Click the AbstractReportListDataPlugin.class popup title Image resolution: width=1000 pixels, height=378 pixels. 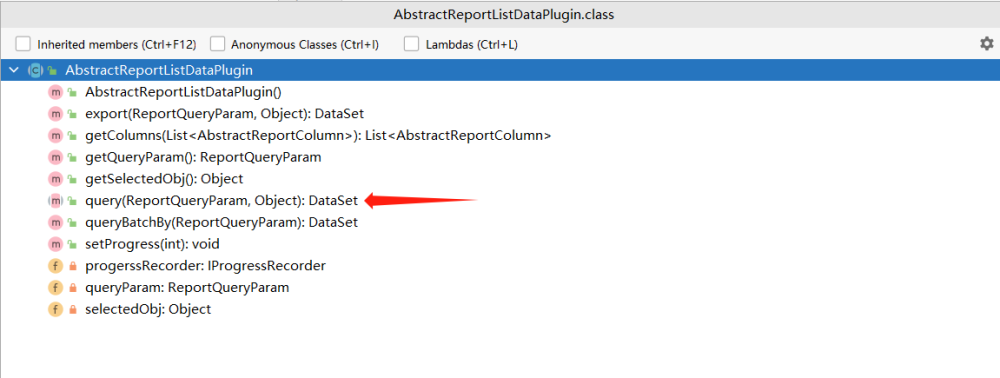[x=504, y=15]
